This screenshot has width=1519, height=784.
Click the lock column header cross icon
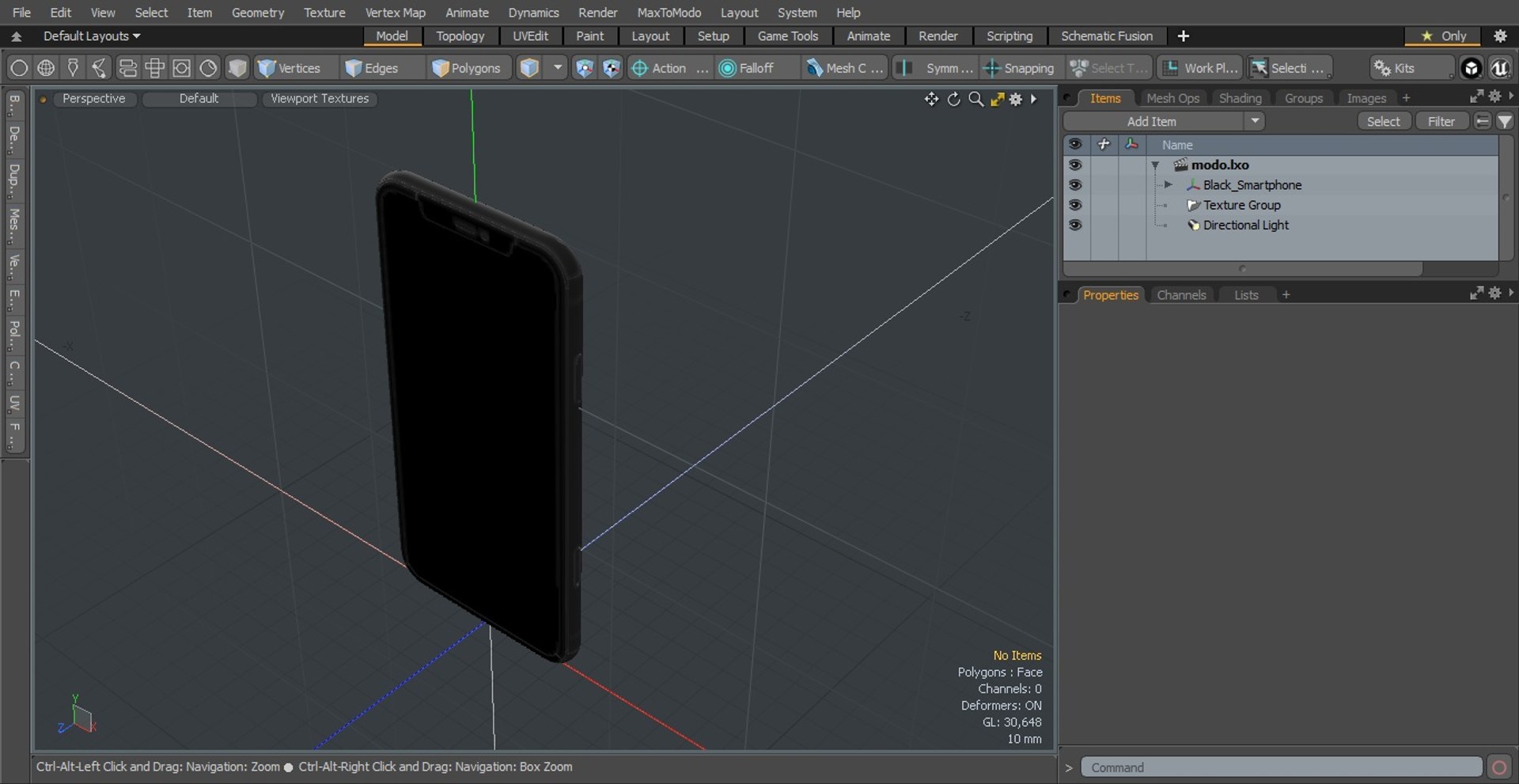click(x=1104, y=144)
